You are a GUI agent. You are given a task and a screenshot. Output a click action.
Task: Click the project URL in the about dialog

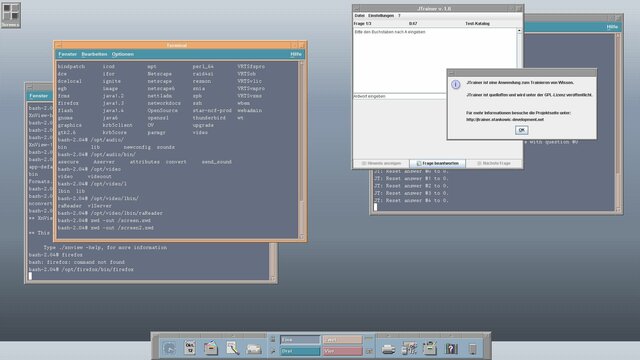[x=505, y=120]
